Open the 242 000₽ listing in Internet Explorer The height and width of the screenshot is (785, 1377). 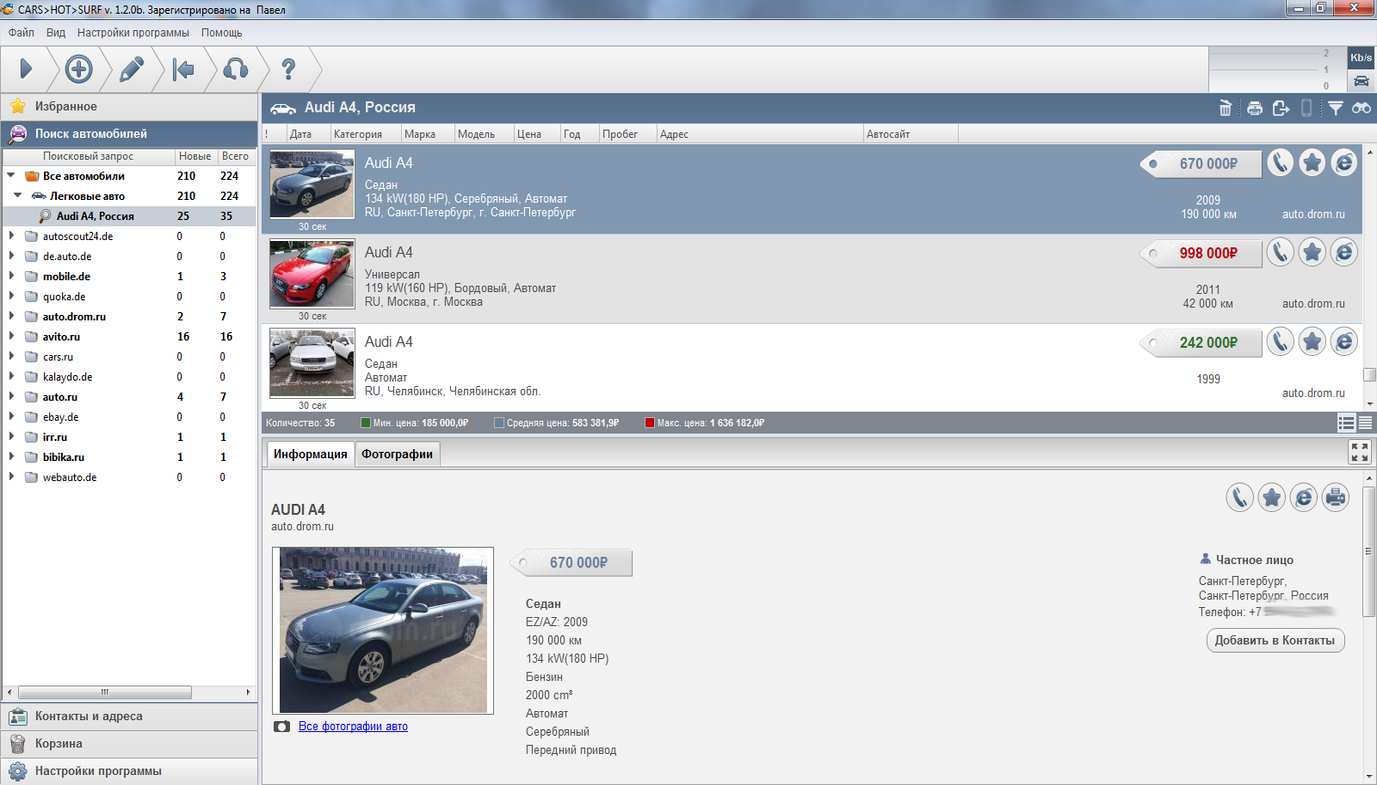[1344, 342]
